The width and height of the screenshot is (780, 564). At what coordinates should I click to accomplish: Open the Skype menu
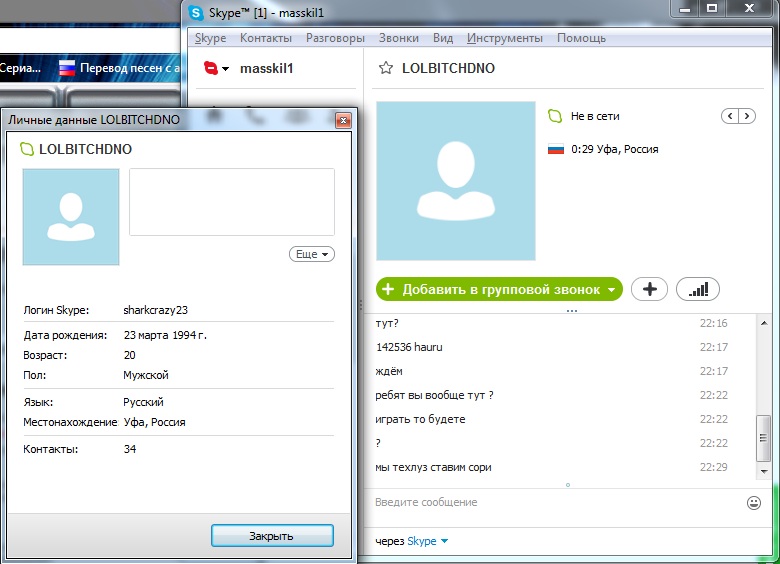coord(210,38)
